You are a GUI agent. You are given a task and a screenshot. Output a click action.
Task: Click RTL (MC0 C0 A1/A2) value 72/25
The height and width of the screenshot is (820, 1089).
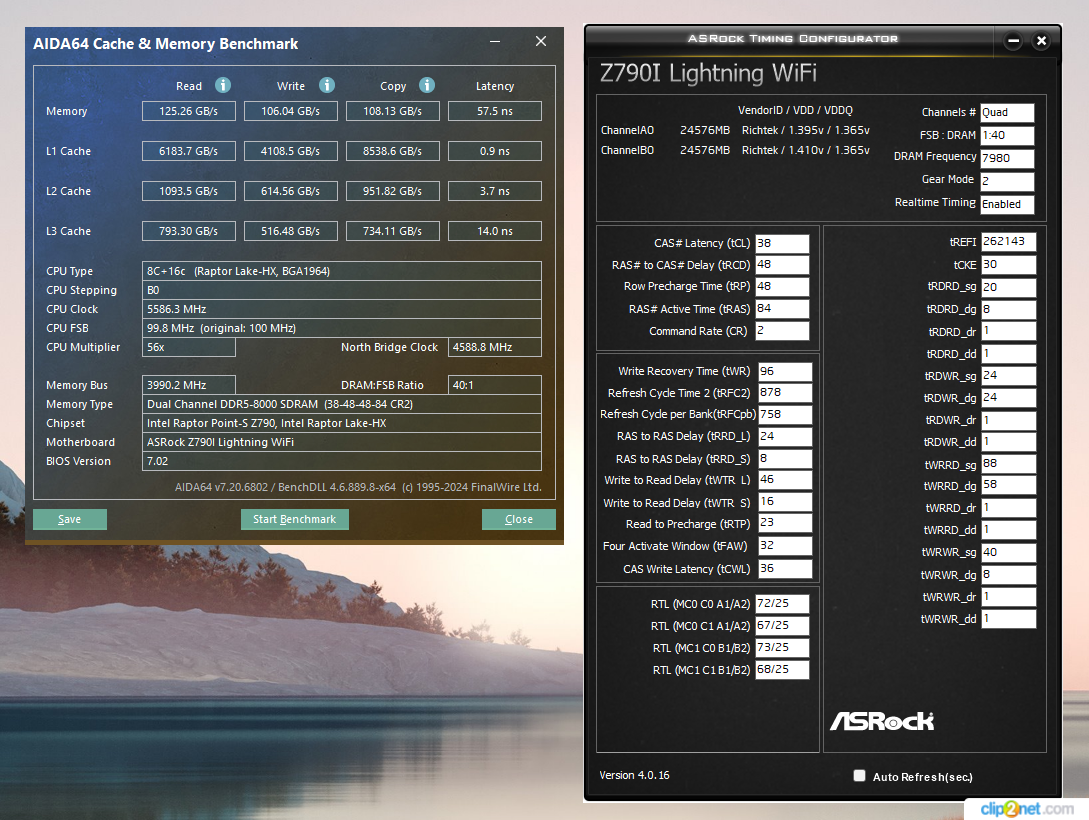(782, 604)
